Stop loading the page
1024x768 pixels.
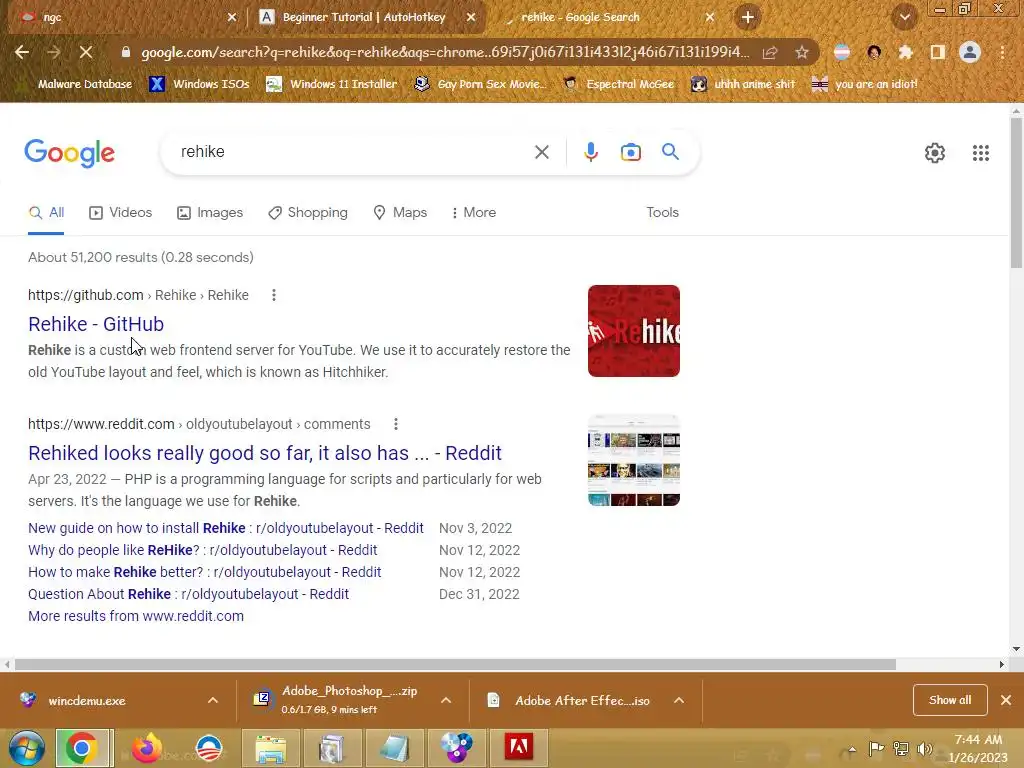click(86, 52)
